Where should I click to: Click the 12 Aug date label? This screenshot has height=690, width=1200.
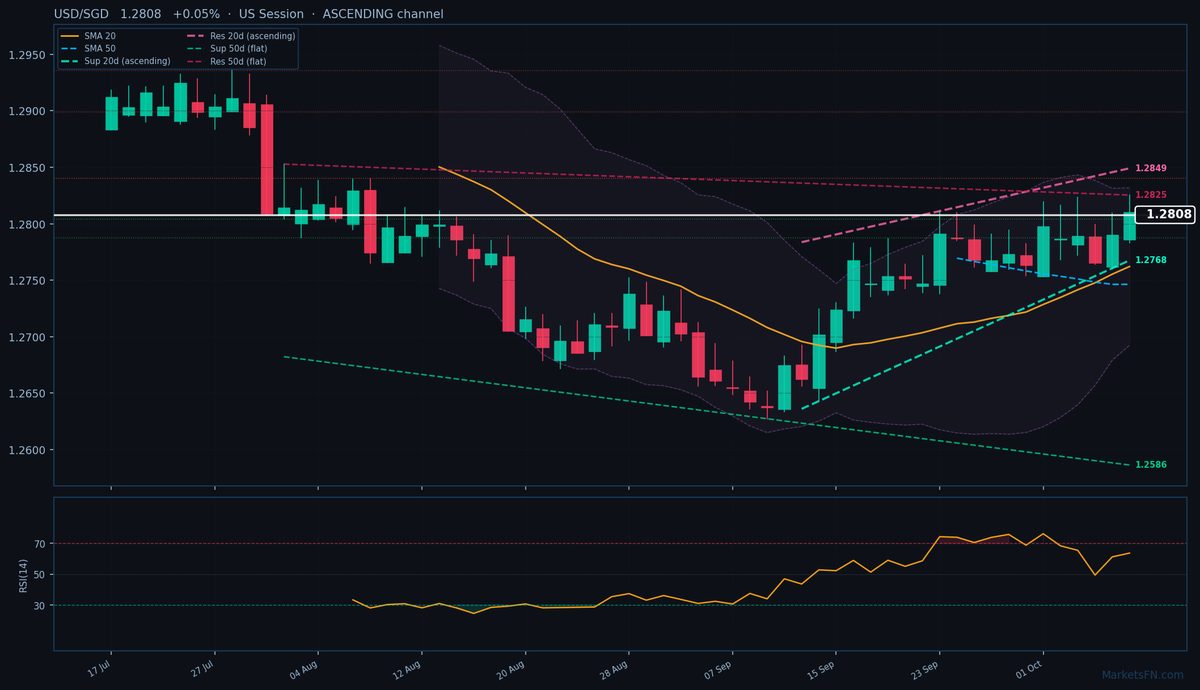(408, 668)
